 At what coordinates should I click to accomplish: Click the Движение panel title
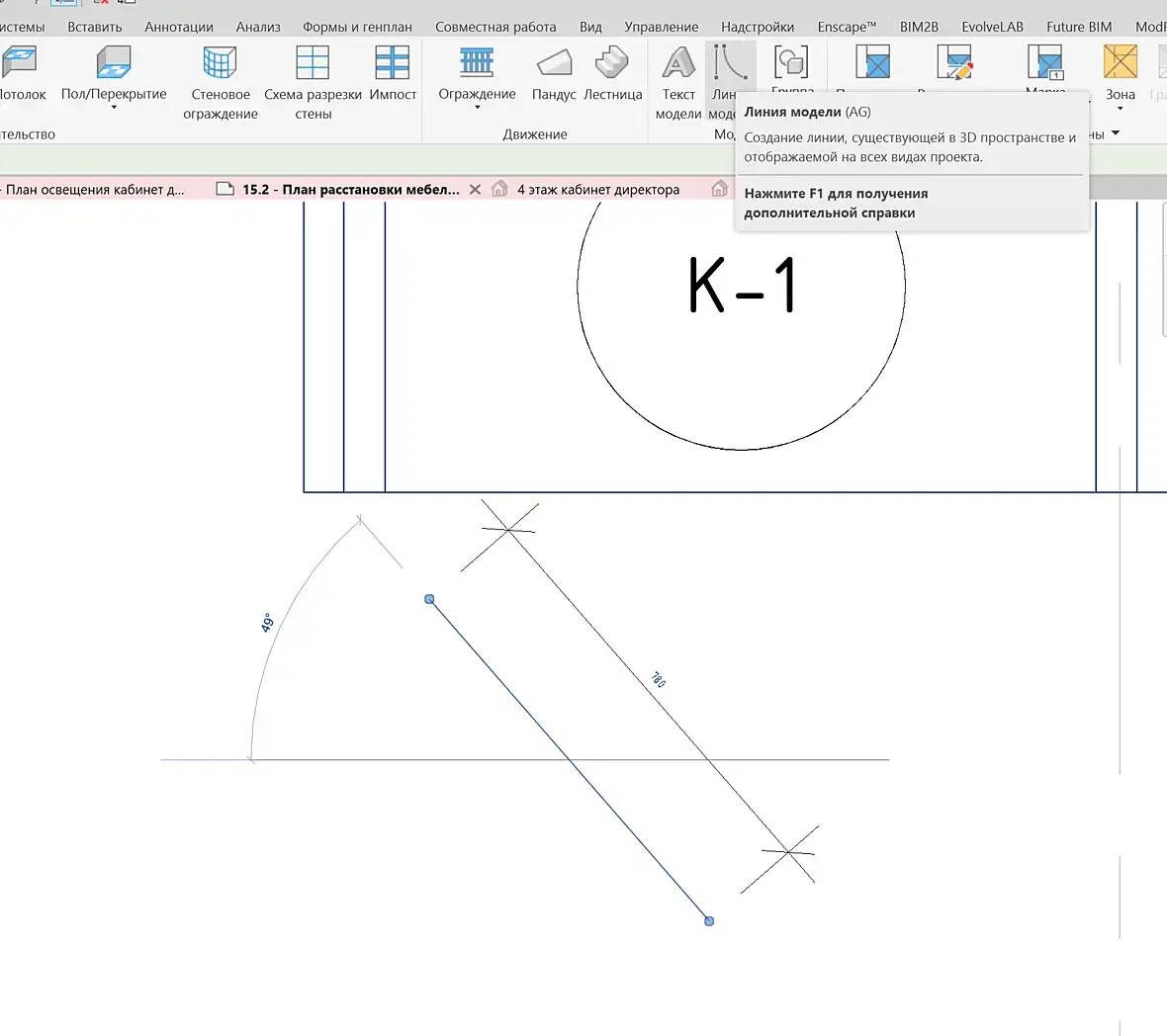click(534, 133)
